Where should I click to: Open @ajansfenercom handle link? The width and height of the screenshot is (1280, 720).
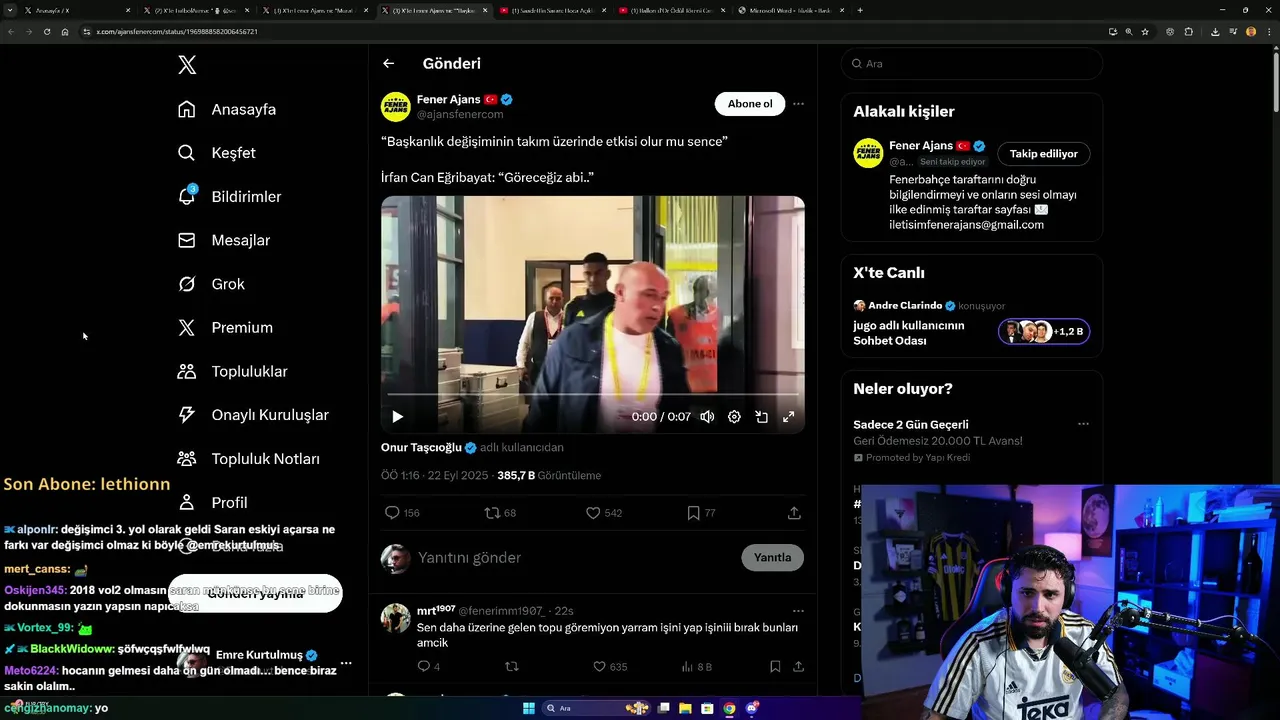point(460,115)
